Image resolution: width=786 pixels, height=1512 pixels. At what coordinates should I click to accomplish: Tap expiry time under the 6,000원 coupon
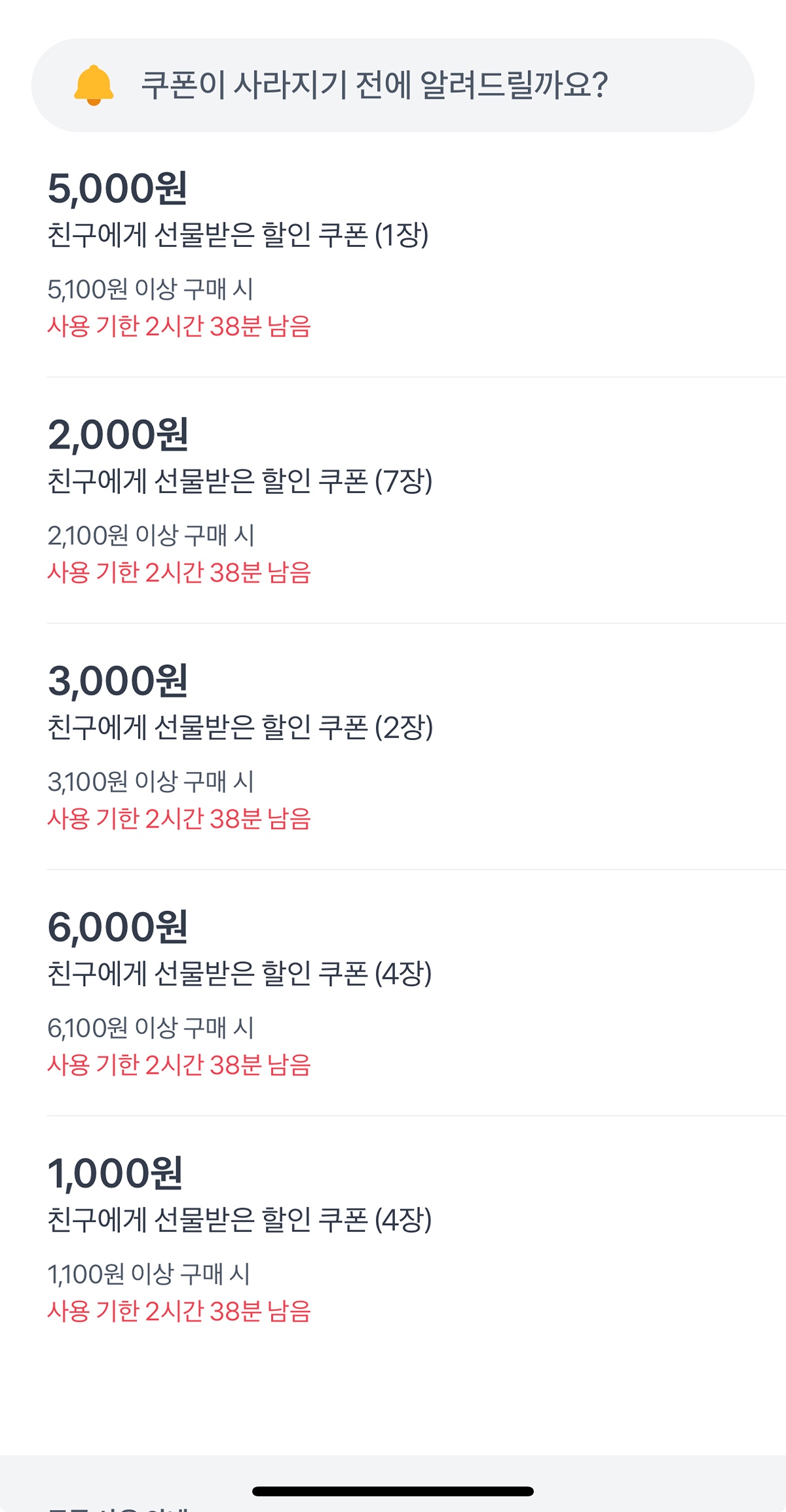click(179, 1065)
